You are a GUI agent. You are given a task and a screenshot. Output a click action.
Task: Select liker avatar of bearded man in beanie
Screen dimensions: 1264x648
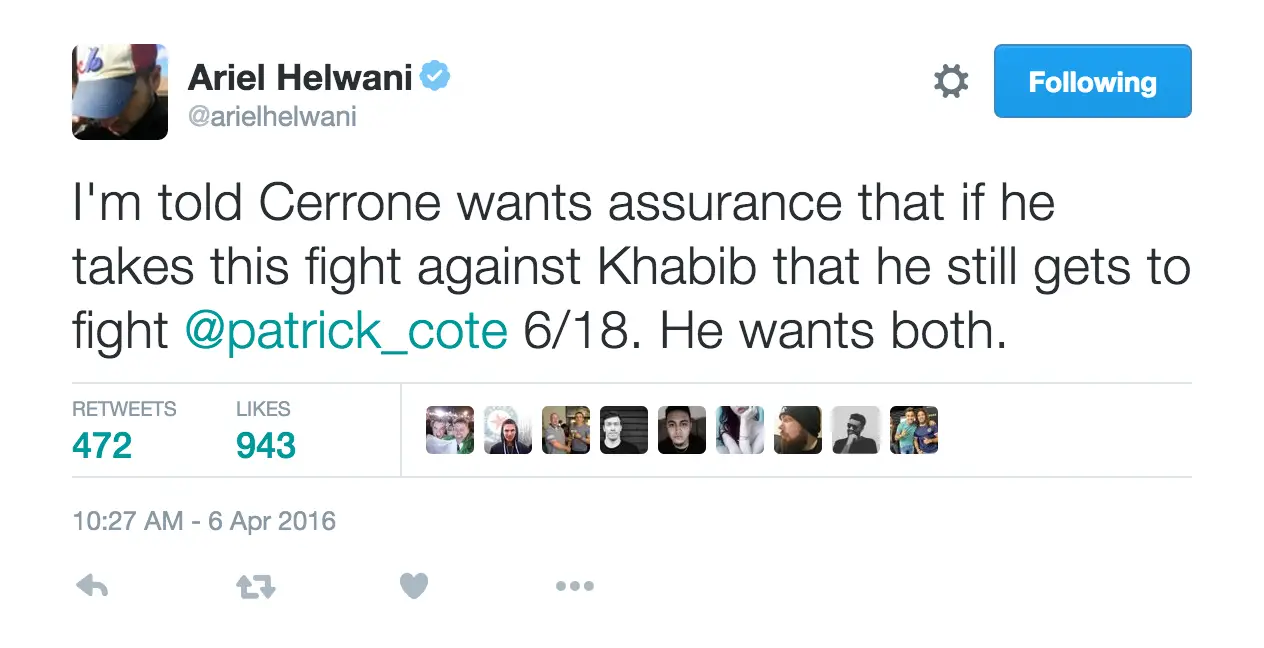point(798,430)
